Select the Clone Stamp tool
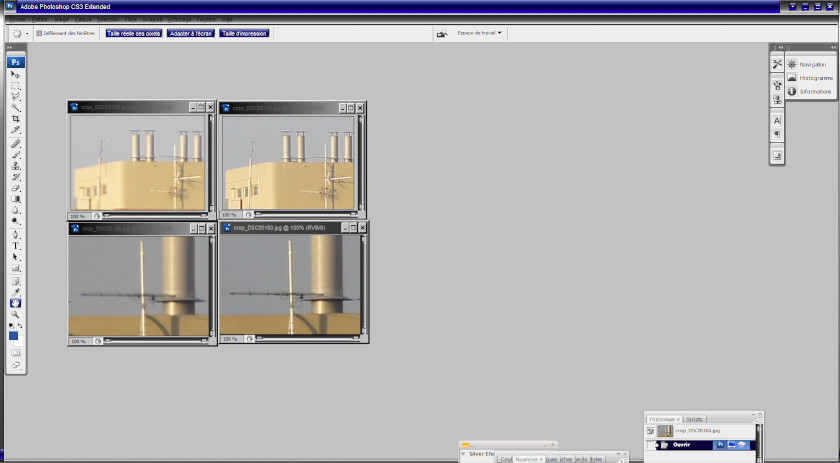840x463 pixels. [x=16, y=166]
